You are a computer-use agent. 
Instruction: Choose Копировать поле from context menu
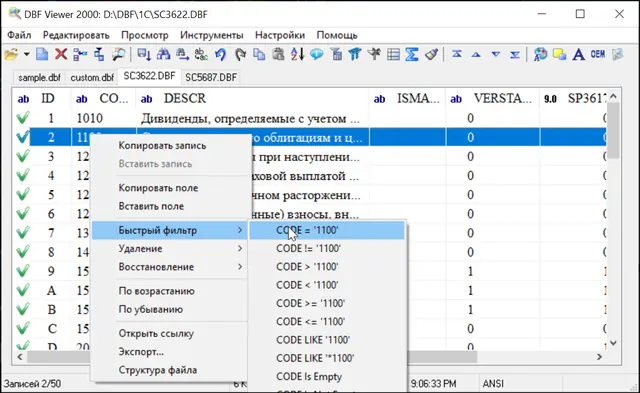tap(158, 188)
